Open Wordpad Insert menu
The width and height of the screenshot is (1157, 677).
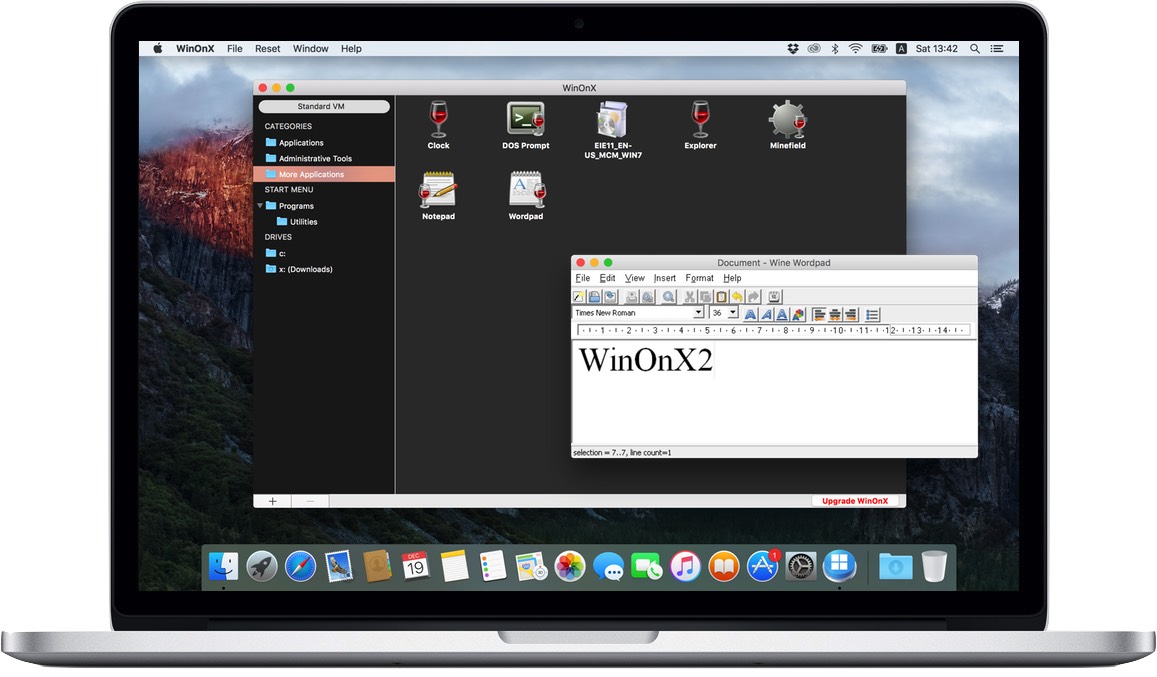[x=665, y=278]
